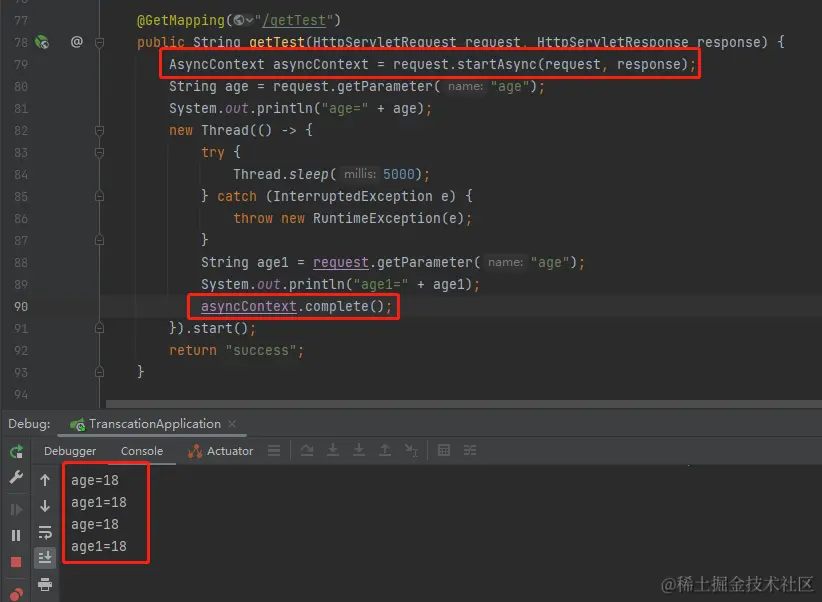Click InterruptedException in the catch clause

tap(353, 196)
